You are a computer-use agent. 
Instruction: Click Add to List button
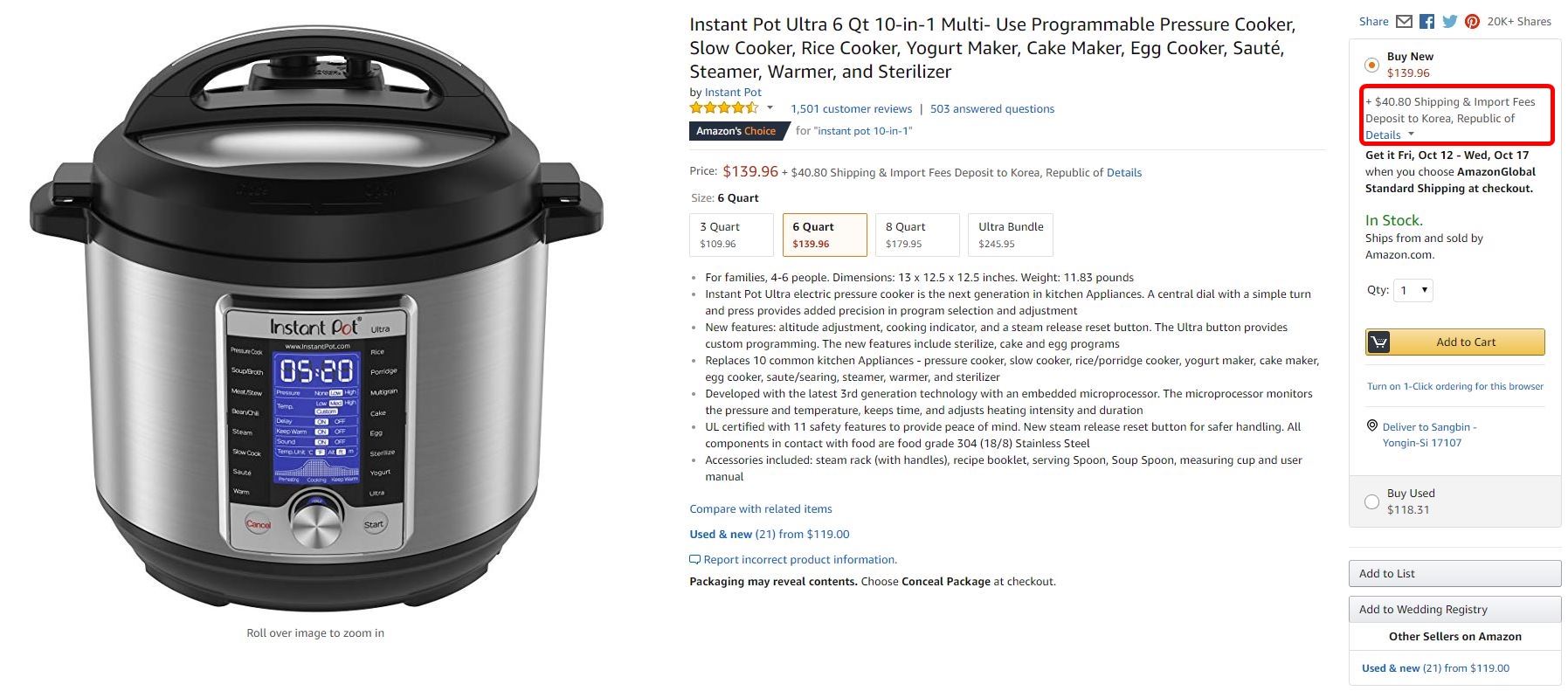[1454, 574]
